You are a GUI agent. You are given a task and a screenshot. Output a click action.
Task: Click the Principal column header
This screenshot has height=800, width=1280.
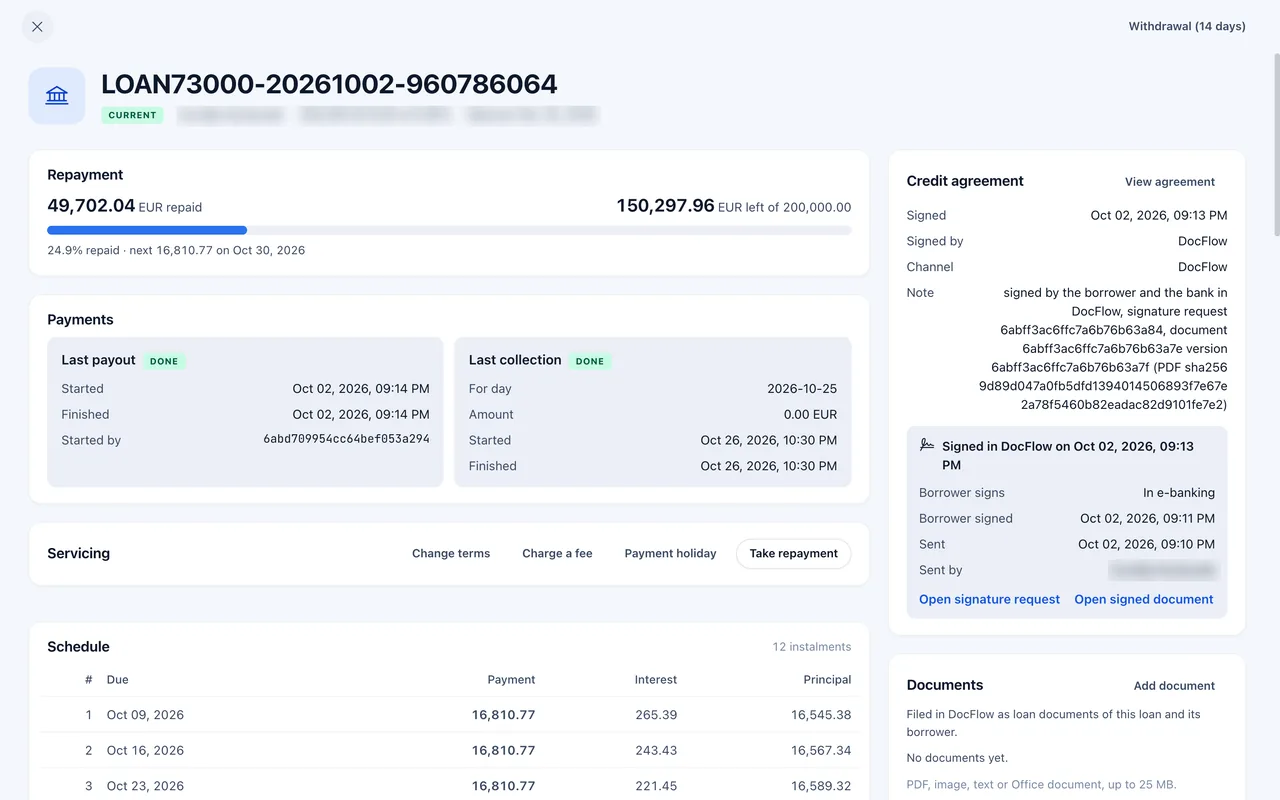click(827, 680)
